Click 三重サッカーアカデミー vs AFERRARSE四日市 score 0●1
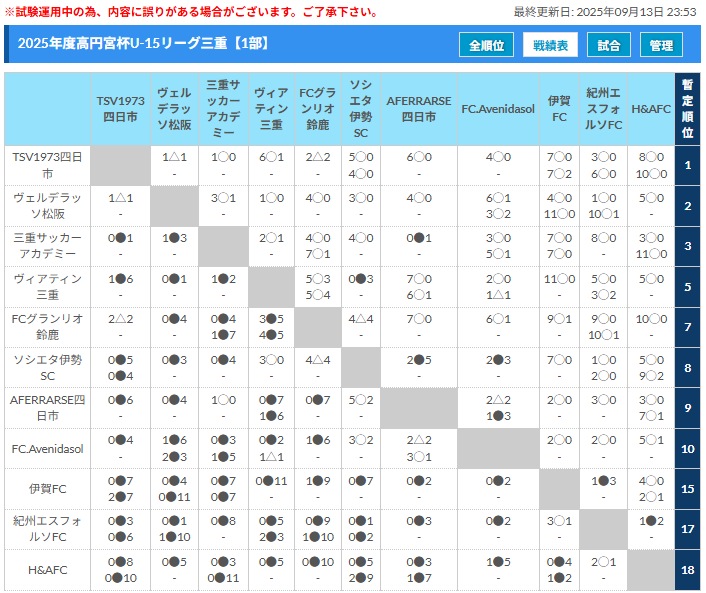 pyautogui.click(x=419, y=238)
